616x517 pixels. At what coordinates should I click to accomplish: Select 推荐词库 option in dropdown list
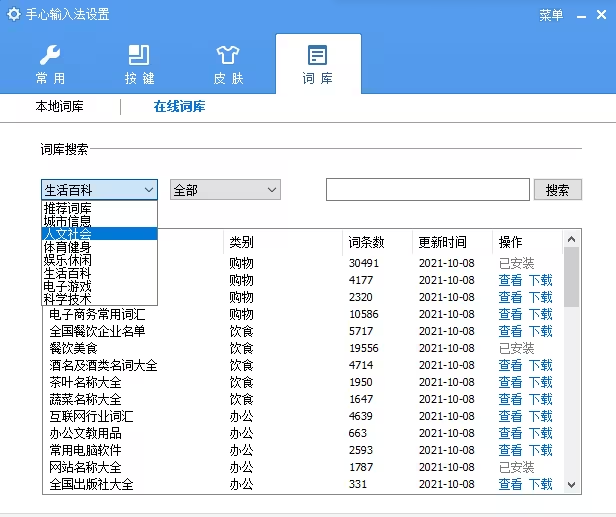point(68,208)
